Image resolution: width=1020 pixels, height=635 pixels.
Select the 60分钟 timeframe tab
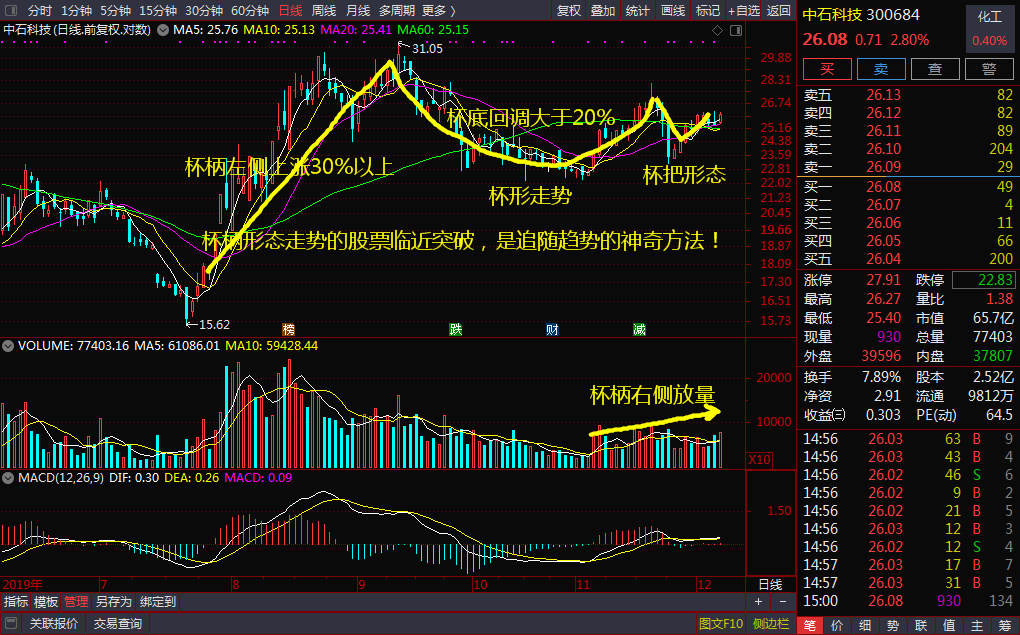(250, 10)
